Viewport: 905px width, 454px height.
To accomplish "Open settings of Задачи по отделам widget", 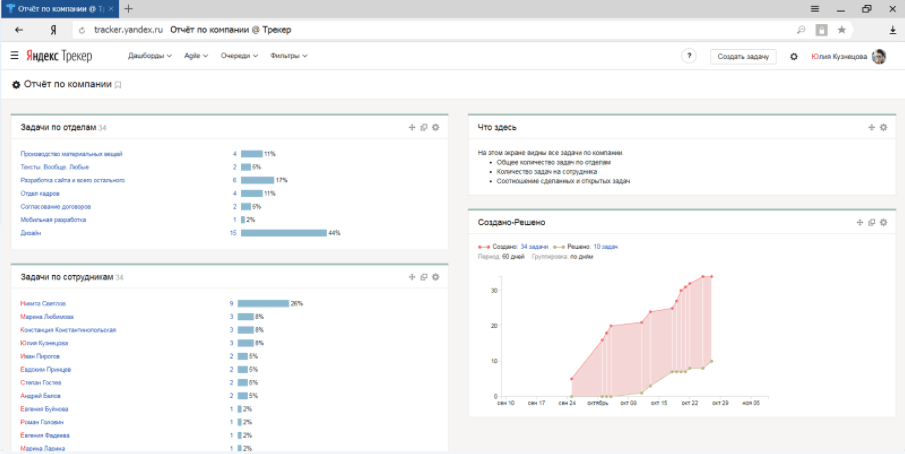I will [436, 127].
